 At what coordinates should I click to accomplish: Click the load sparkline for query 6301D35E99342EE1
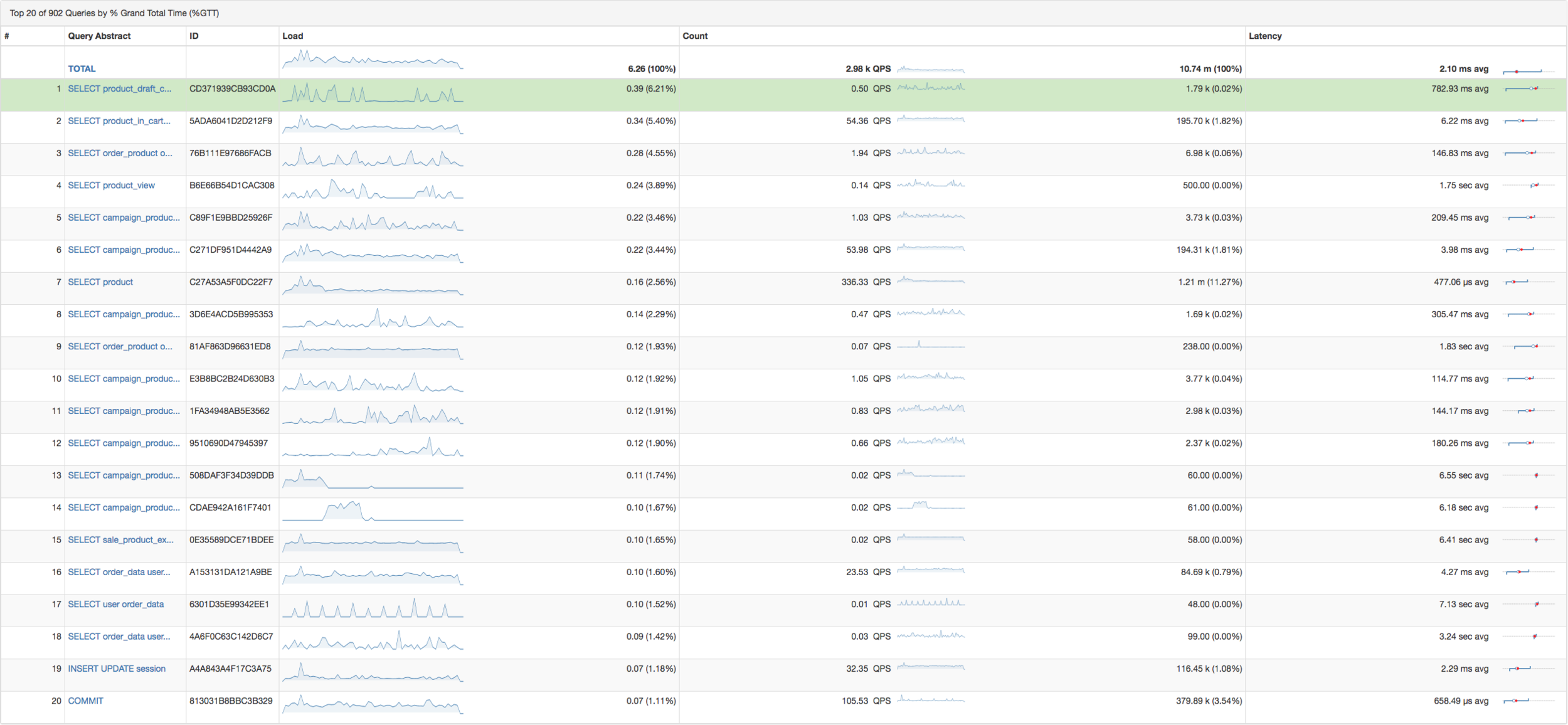(x=373, y=608)
